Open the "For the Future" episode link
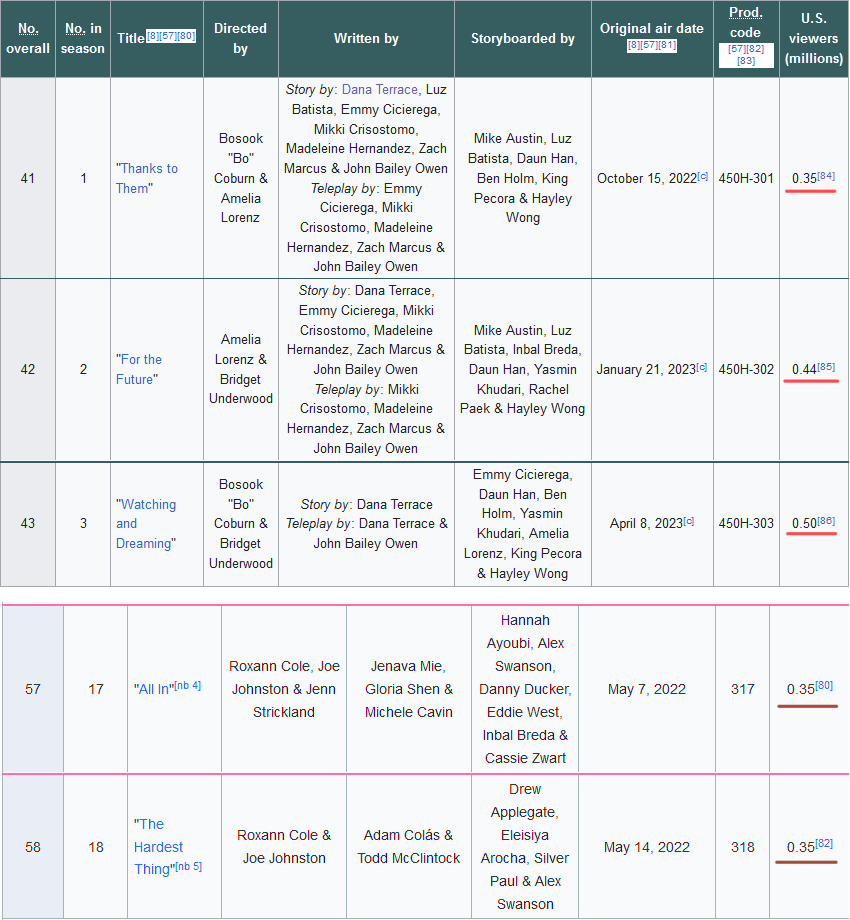This screenshot has width=850, height=920. tap(138, 369)
